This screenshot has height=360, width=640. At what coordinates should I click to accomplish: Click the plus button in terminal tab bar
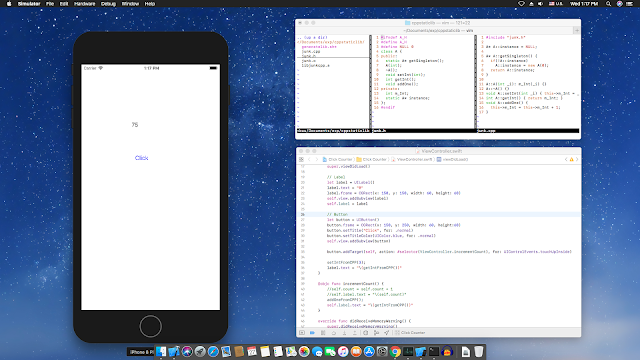(576, 31)
